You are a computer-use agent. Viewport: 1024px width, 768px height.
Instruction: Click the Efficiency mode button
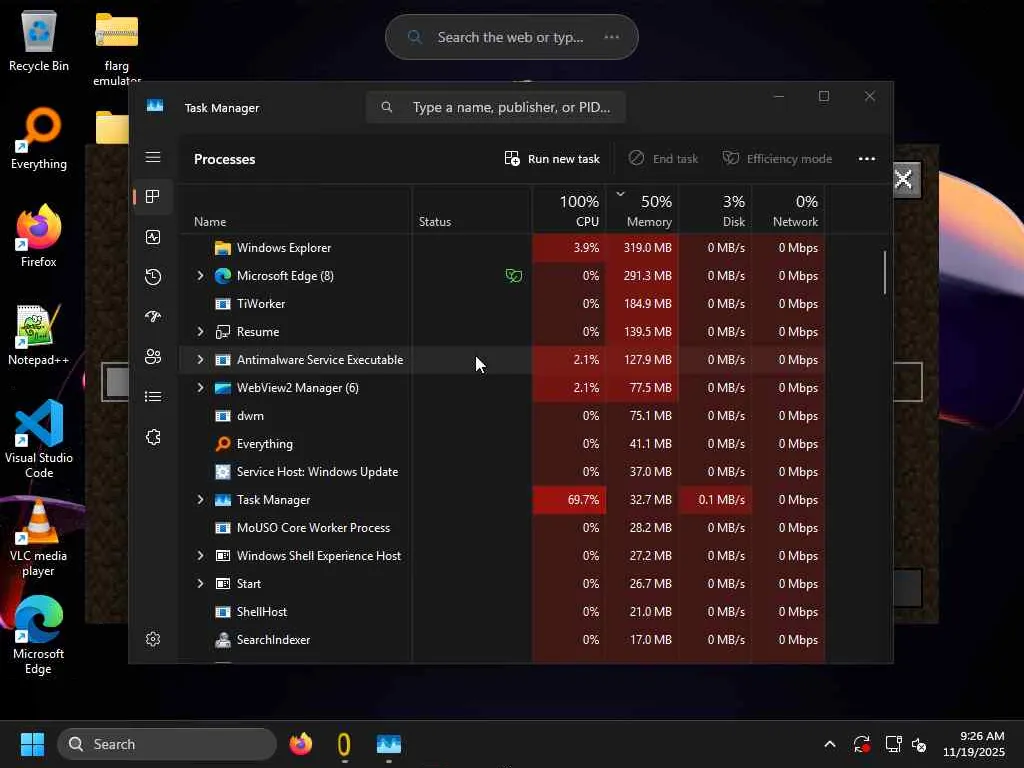(x=777, y=159)
